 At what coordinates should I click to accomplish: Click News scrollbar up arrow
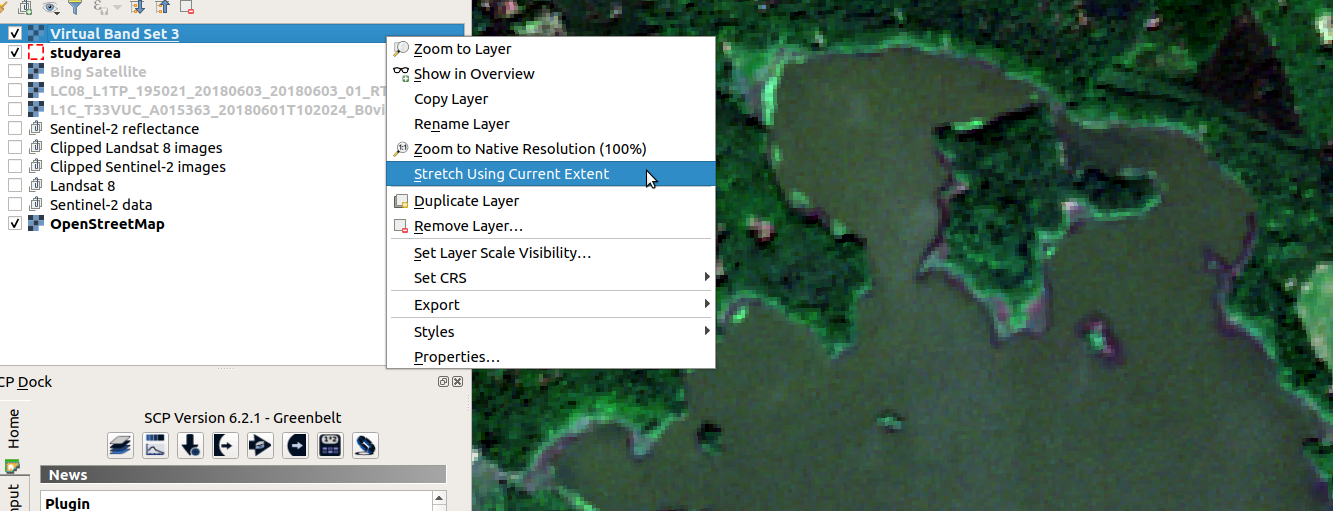click(438, 498)
